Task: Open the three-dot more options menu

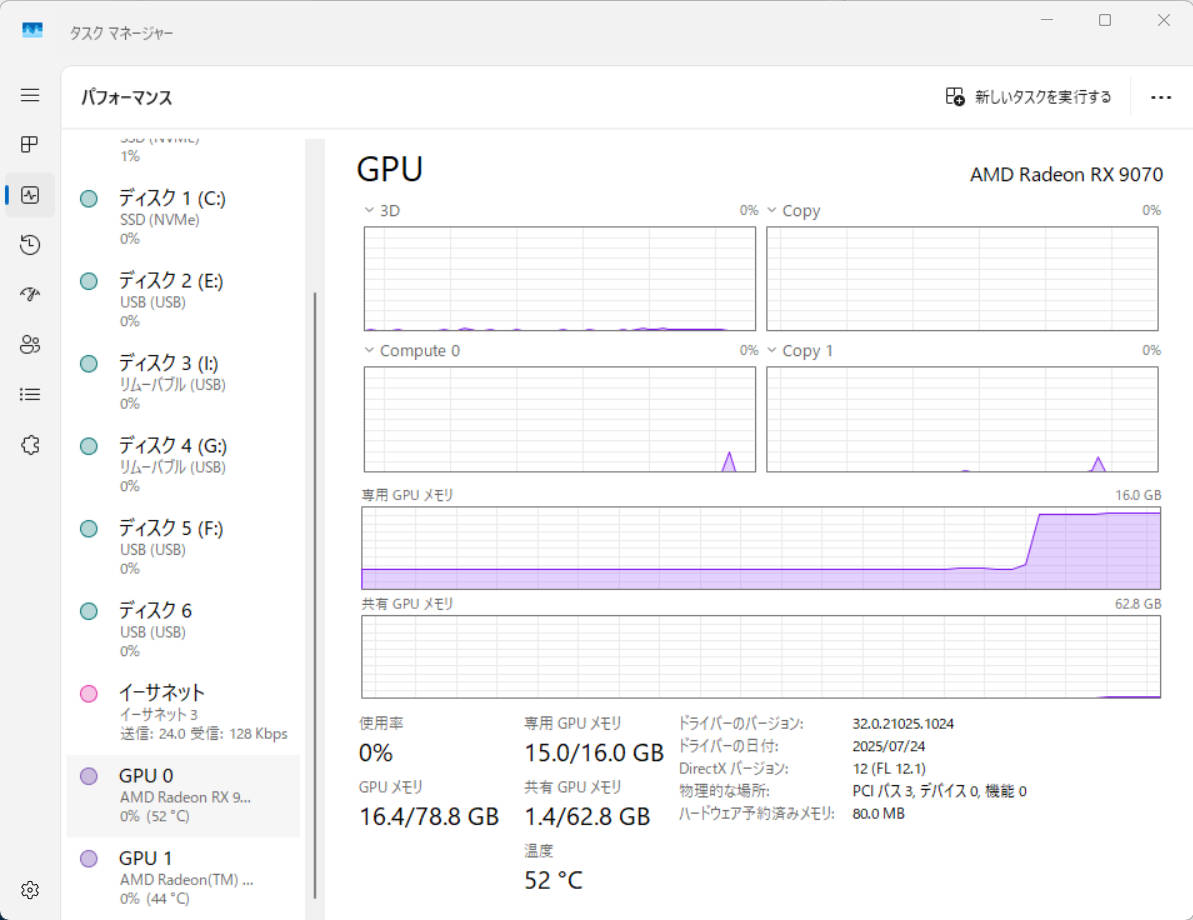Action: 1160,97
